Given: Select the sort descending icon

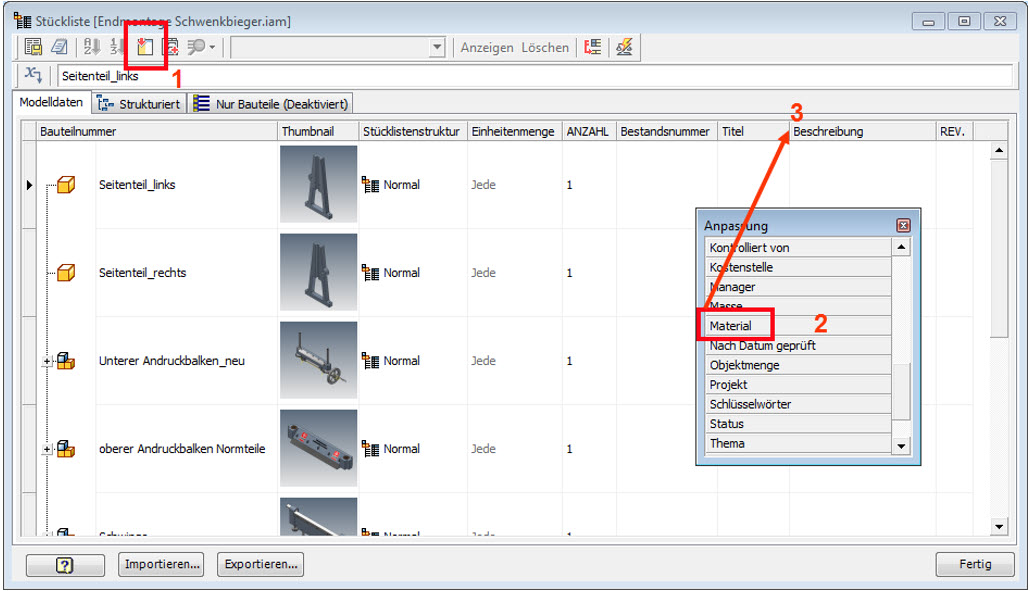Looking at the screenshot, I should pos(112,46).
